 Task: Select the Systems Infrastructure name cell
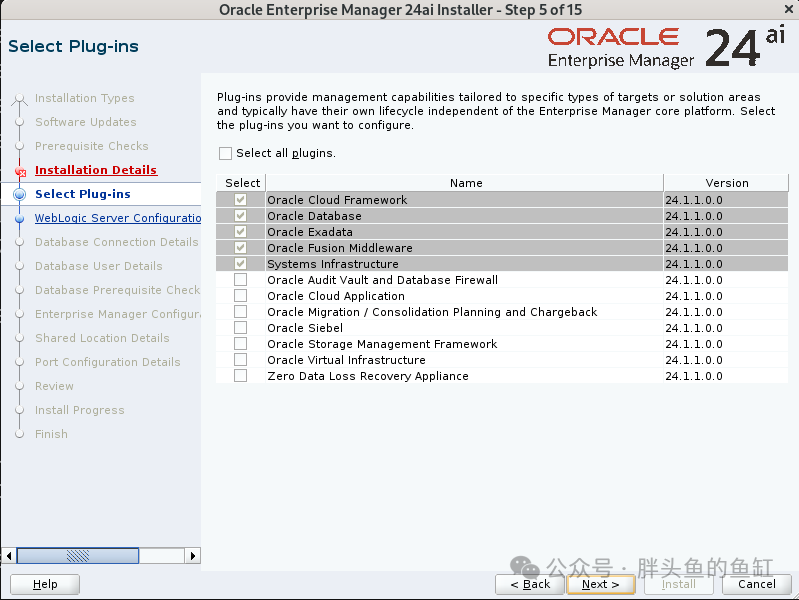(465, 264)
